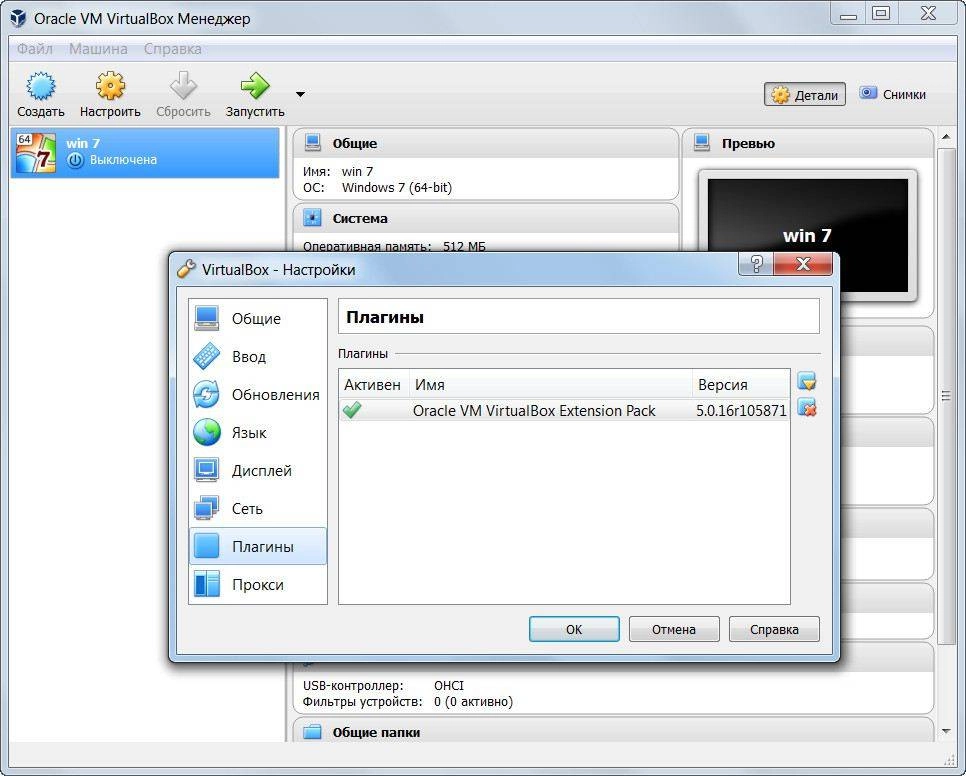Select Язык globe settings category
This screenshot has height=776, width=966.
coord(258,433)
